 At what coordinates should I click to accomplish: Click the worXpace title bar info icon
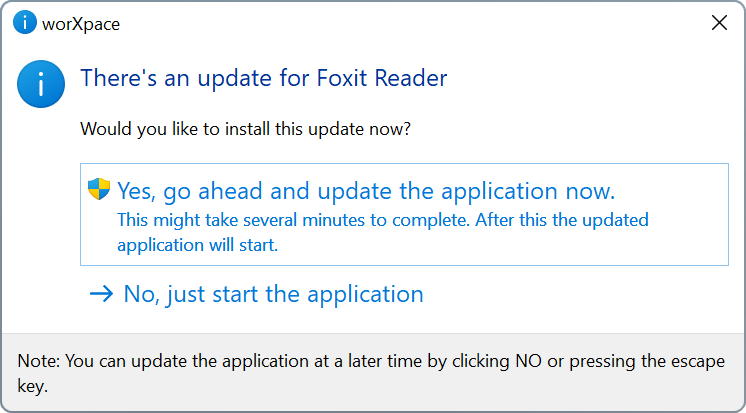[x=25, y=22]
